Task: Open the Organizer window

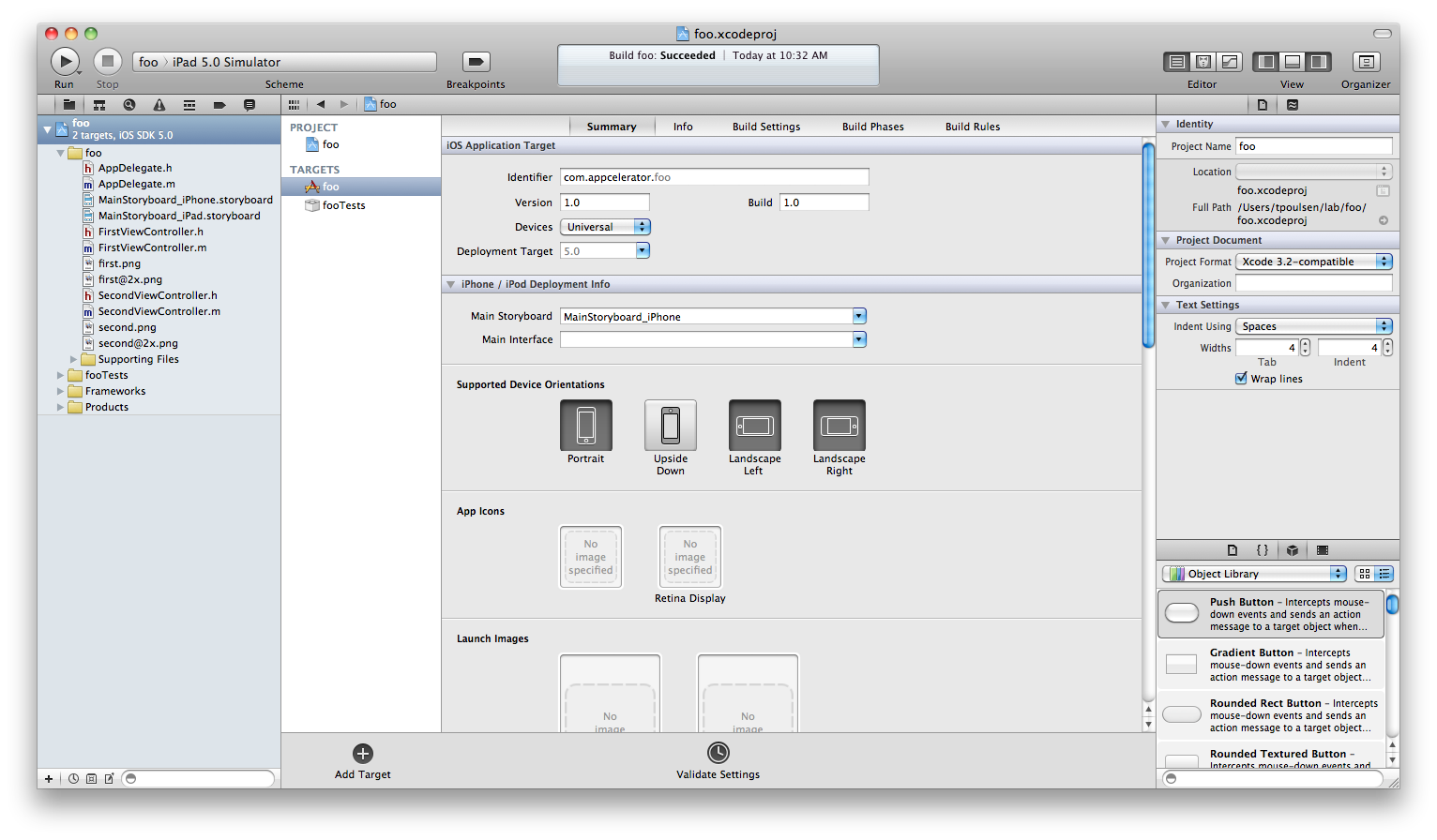Action: (1367, 62)
